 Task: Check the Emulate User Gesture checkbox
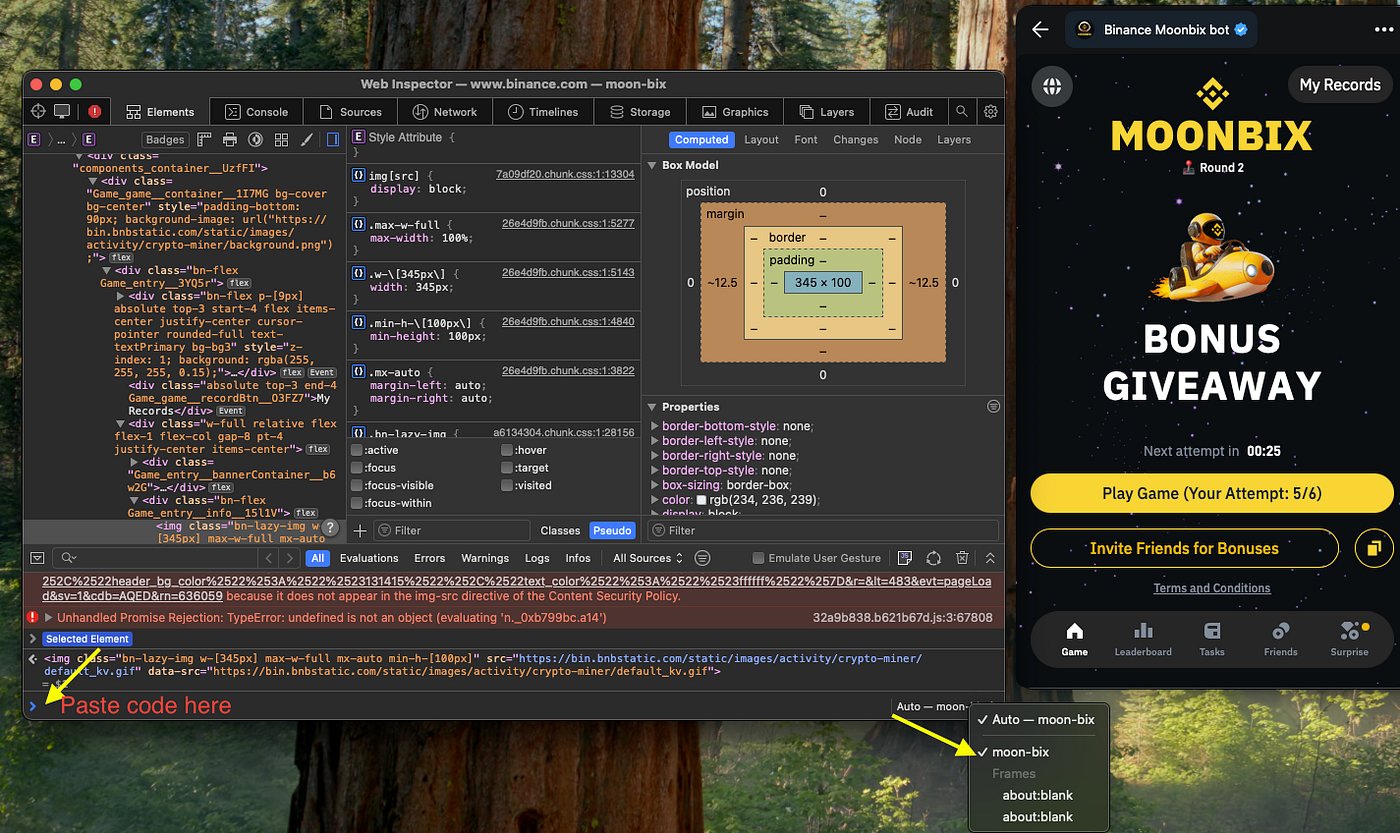click(x=758, y=558)
